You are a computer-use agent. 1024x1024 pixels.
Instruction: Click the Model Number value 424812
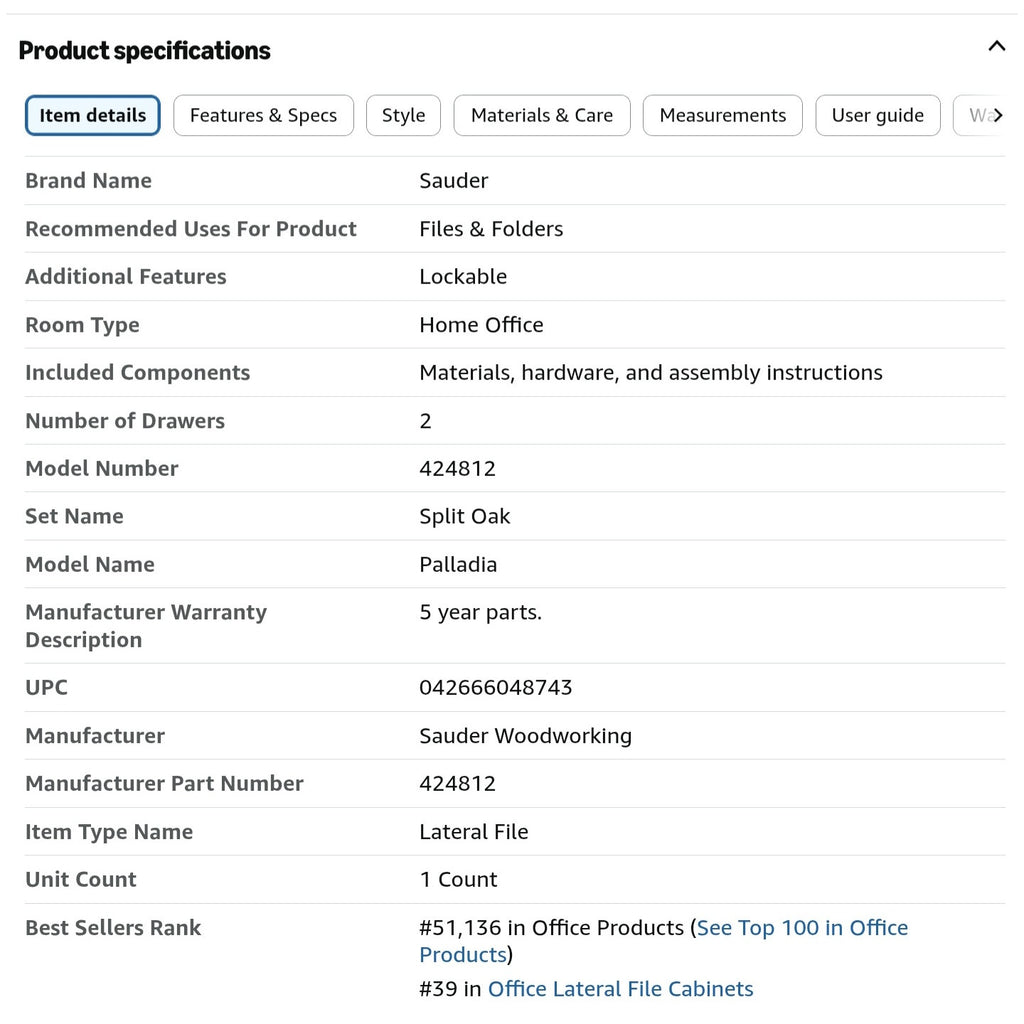point(457,468)
